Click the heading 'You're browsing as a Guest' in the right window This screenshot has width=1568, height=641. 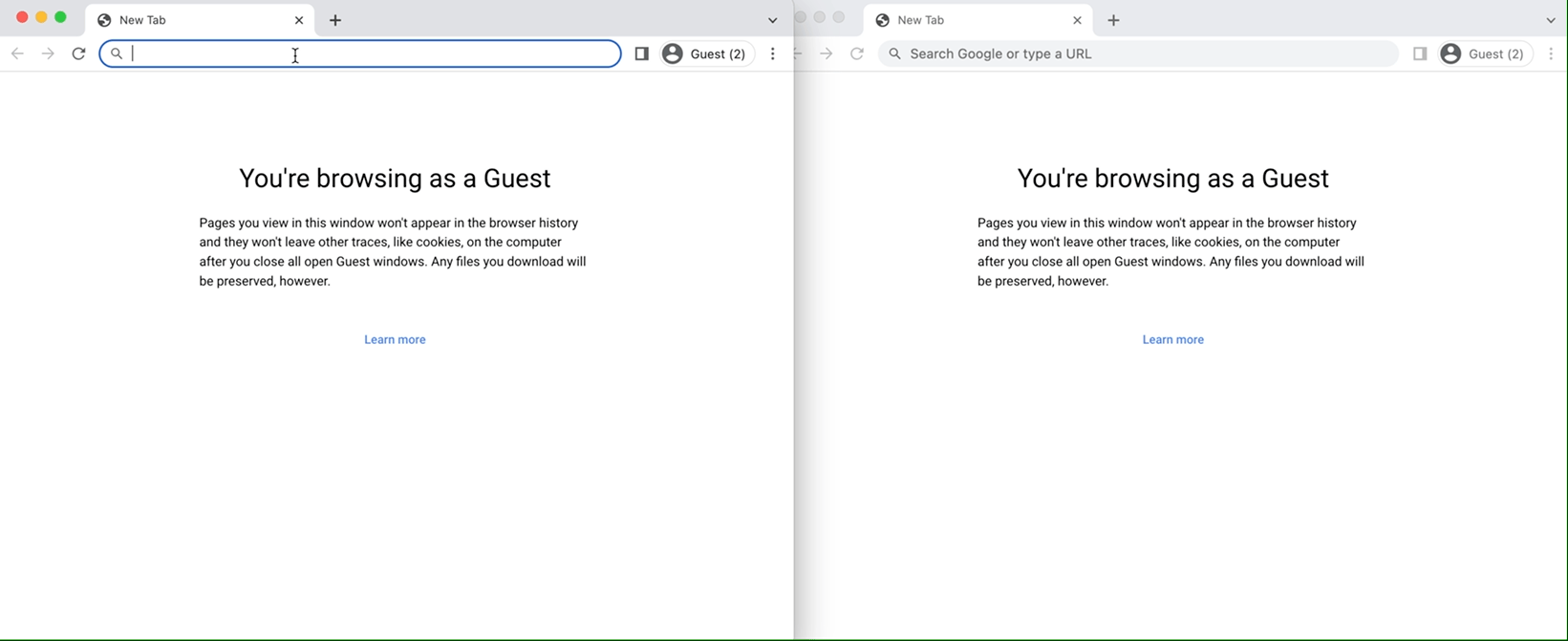[1172, 179]
